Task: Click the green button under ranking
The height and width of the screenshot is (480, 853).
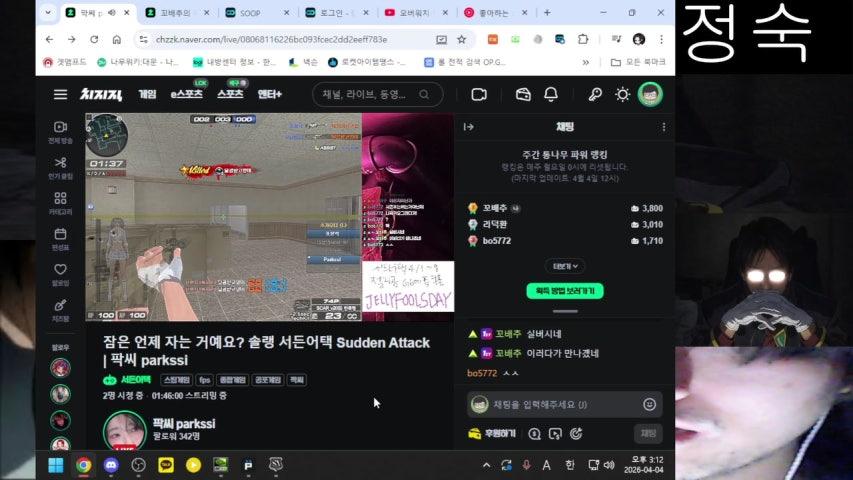Action: click(565, 291)
